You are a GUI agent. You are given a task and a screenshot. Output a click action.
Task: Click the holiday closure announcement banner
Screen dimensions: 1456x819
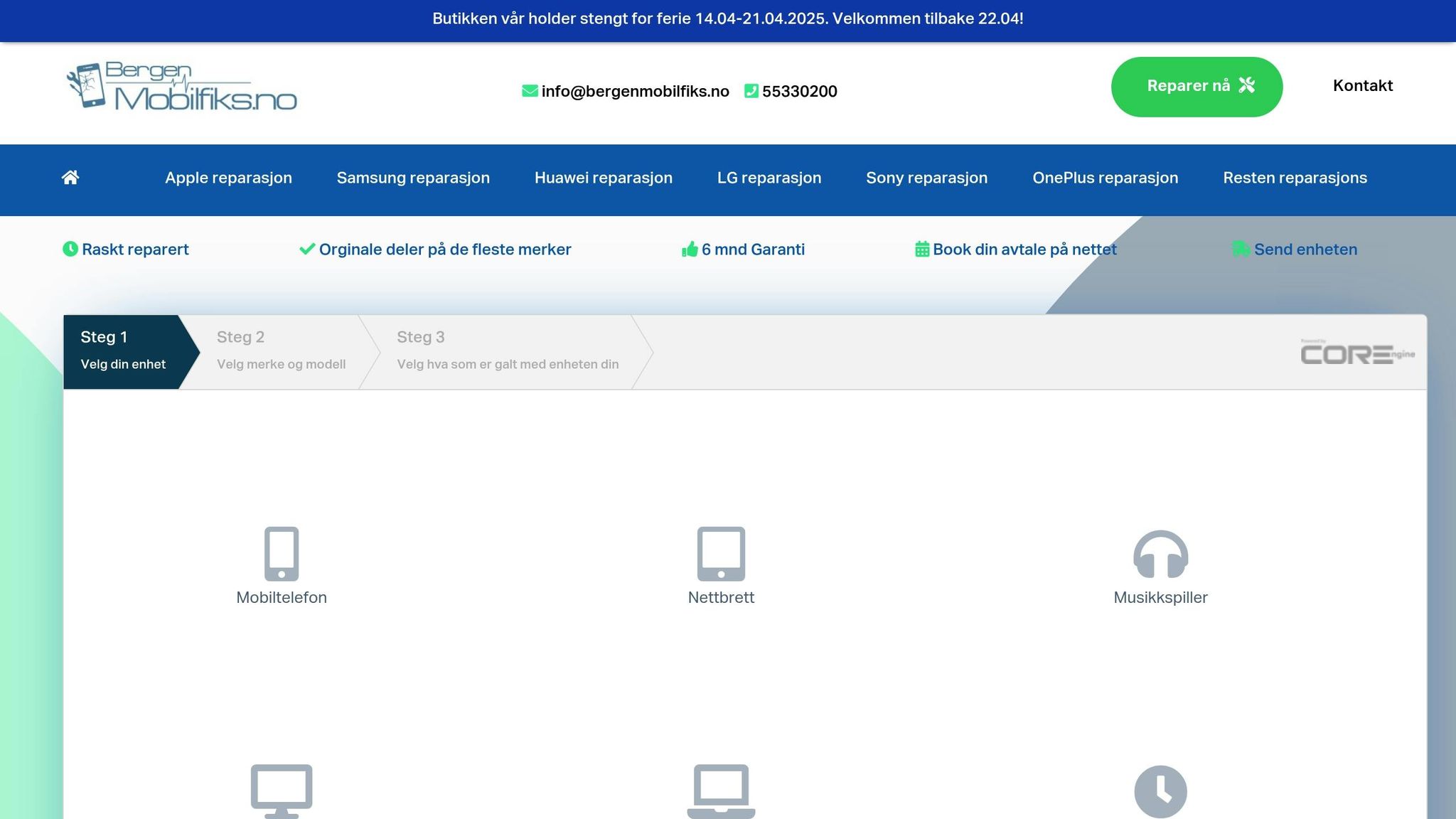pos(728,19)
